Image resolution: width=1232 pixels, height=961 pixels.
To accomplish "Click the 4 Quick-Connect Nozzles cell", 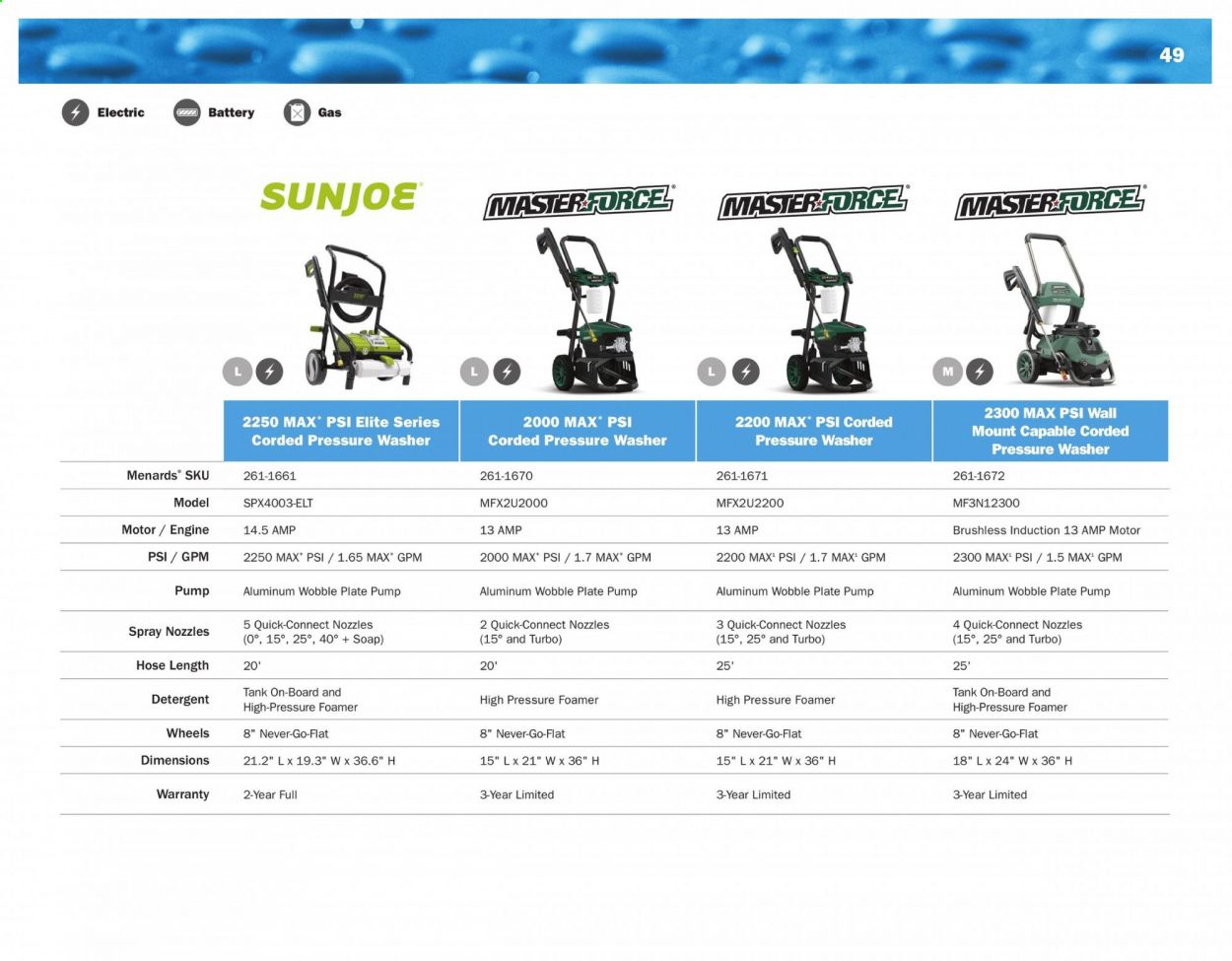I will (x=1017, y=632).
